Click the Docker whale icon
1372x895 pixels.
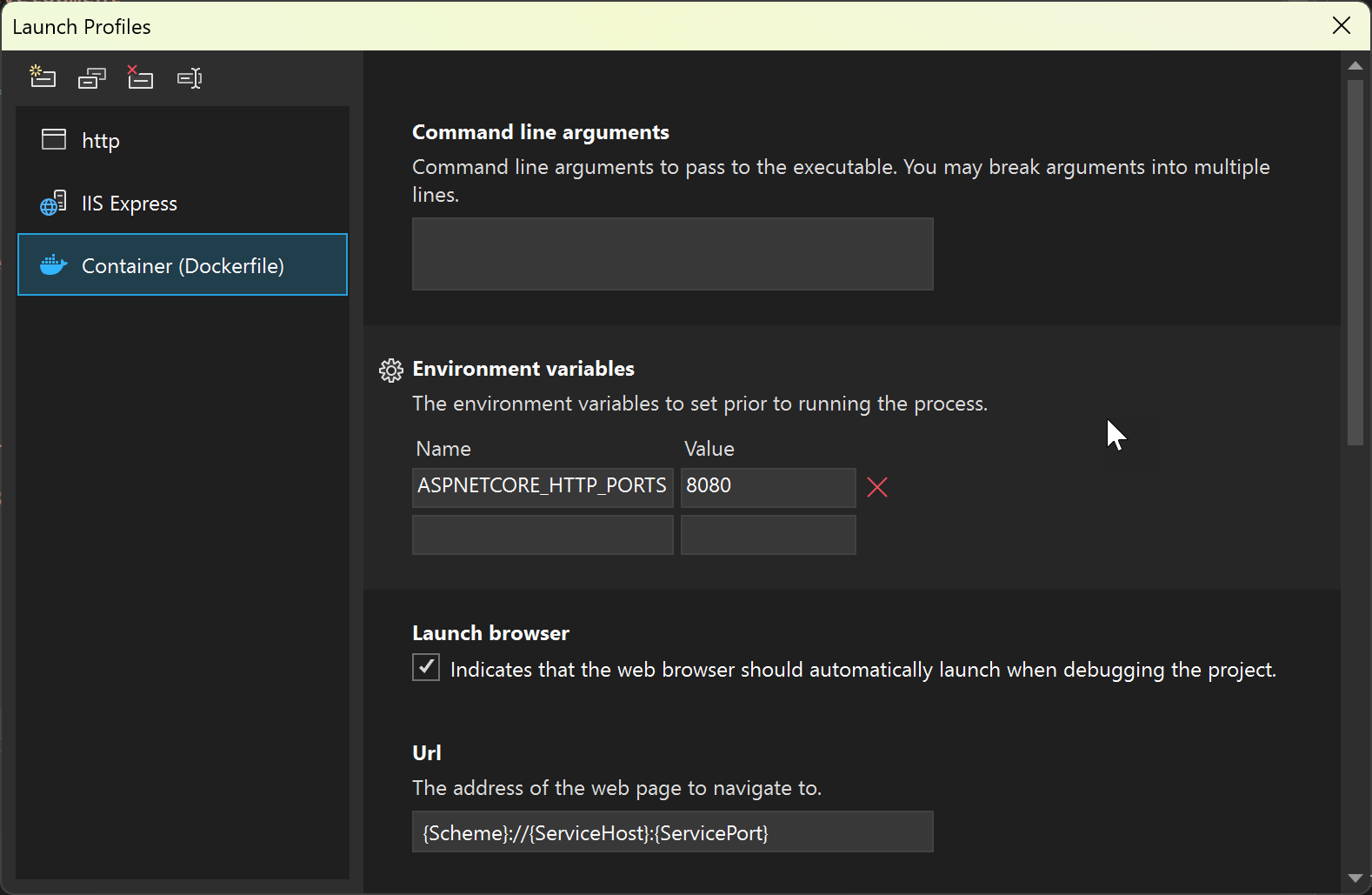pos(54,264)
